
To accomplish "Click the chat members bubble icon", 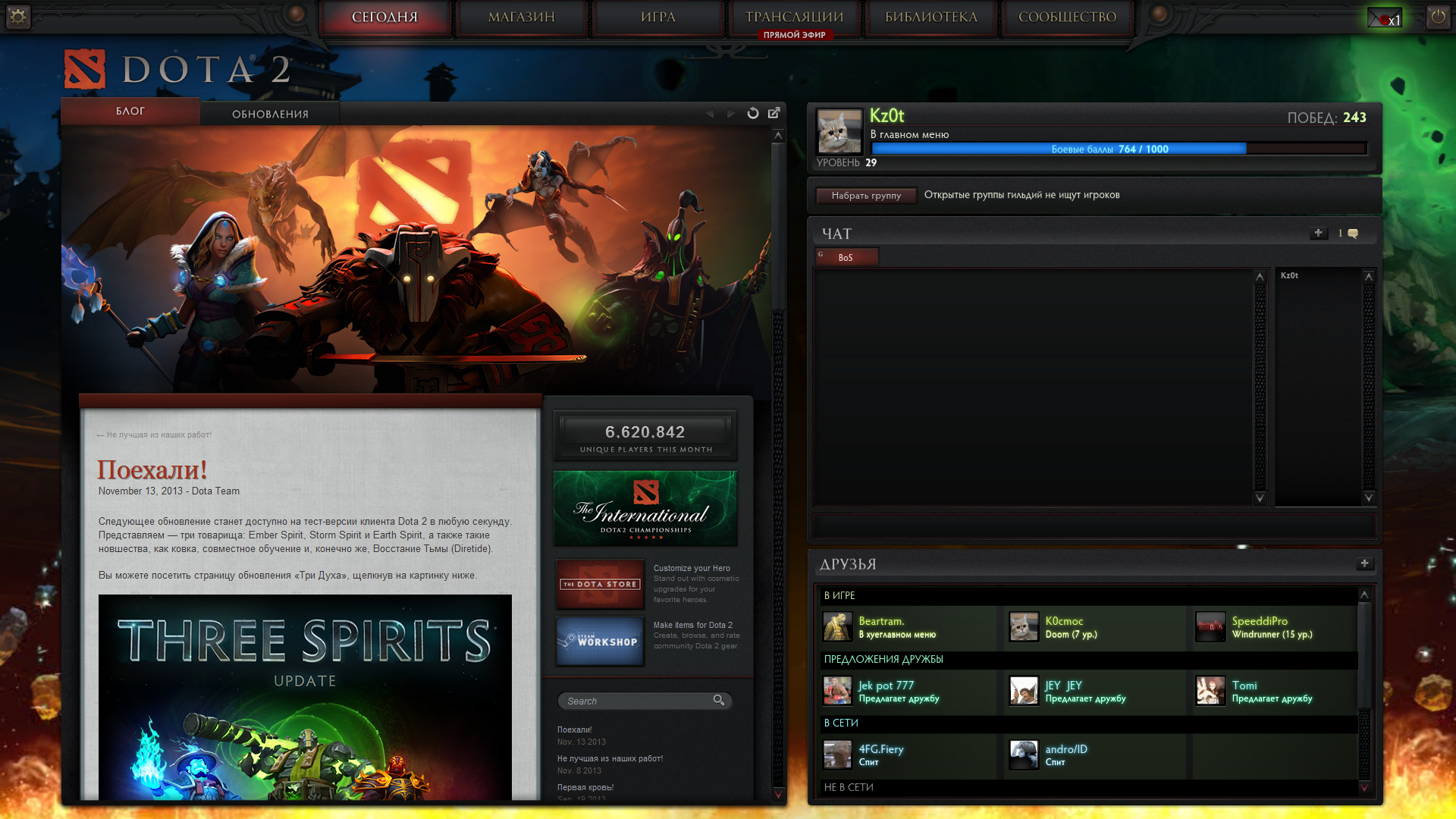I will point(1353,234).
